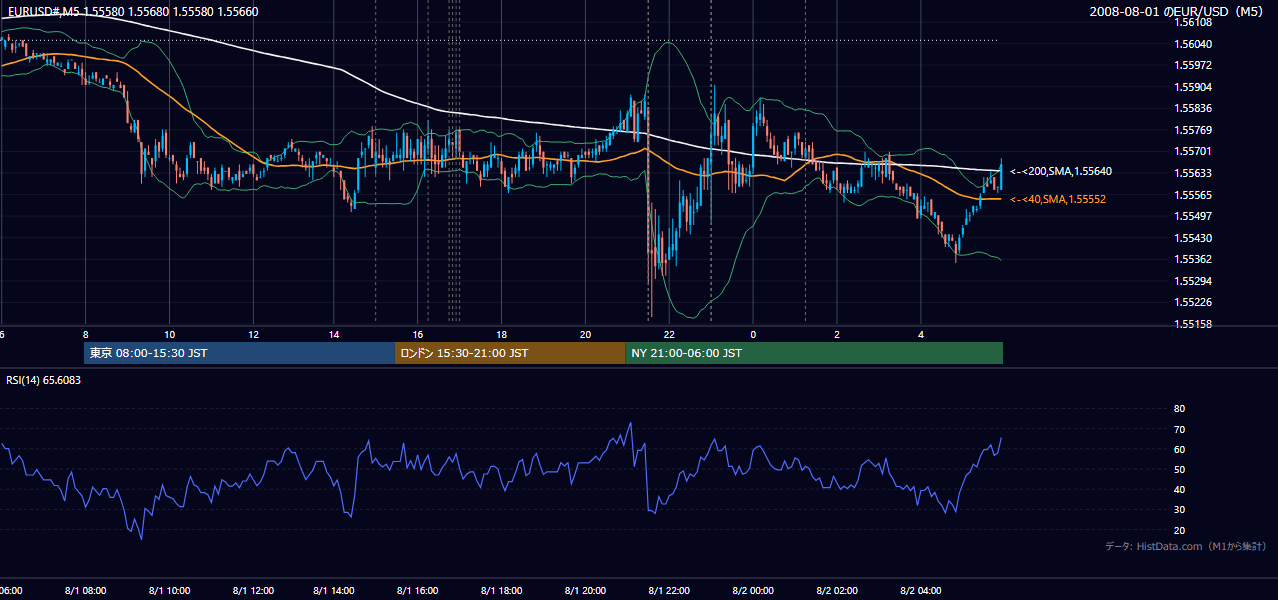This screenshot has width=1278, height=600.
Task: Click RSI scale value 70
Action: 1179,429
